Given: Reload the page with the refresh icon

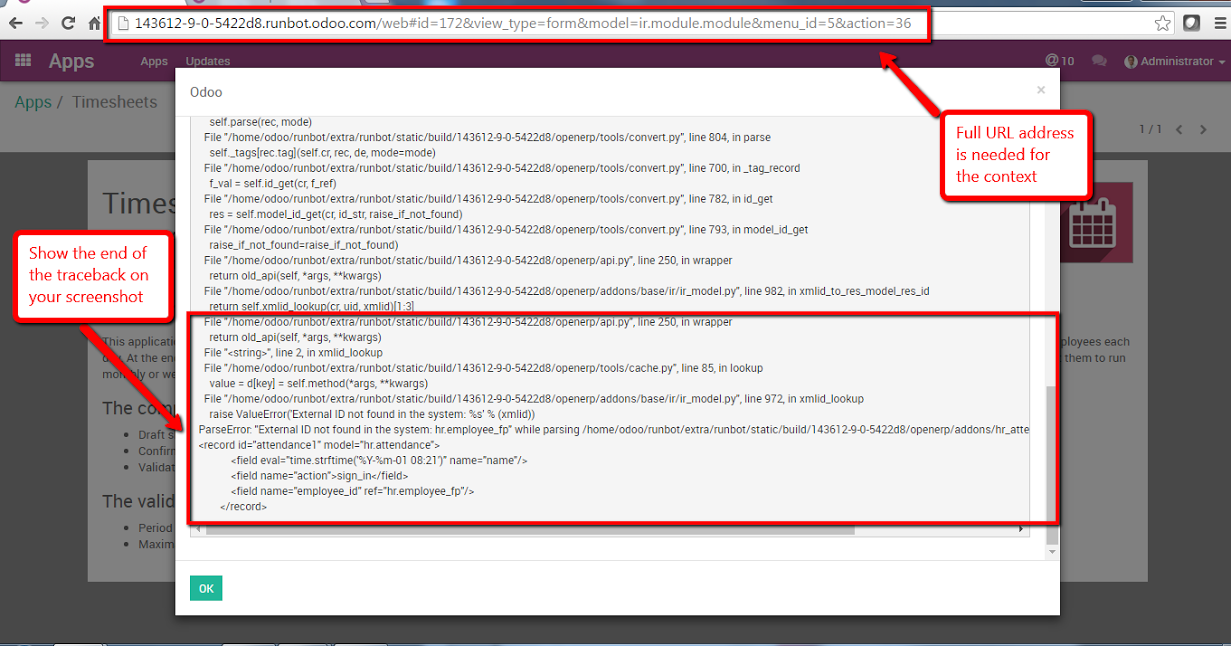Looking at the screenshot, I should pos(68,22).
